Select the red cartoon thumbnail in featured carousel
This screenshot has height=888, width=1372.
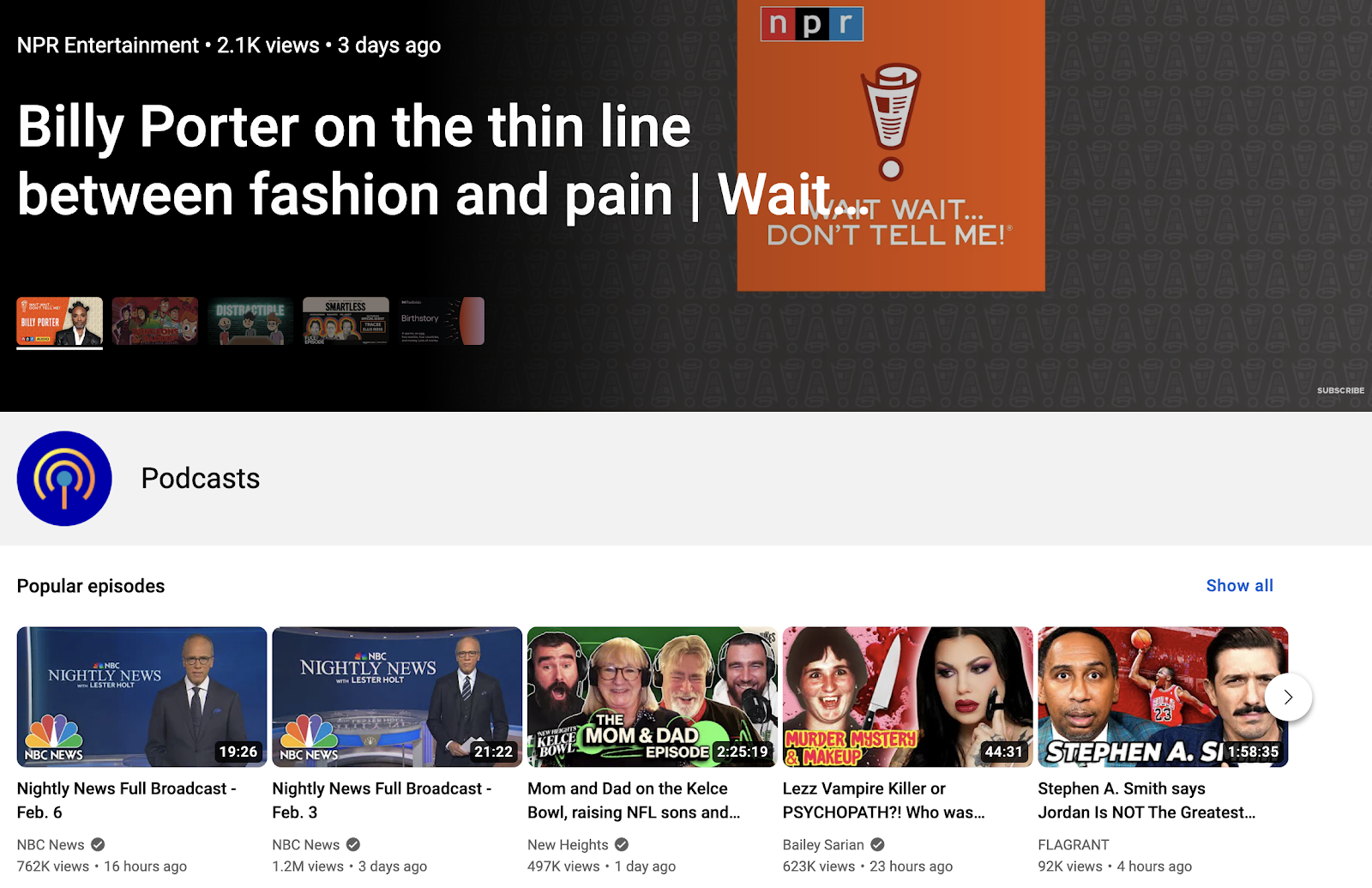(x=155, y=321)
